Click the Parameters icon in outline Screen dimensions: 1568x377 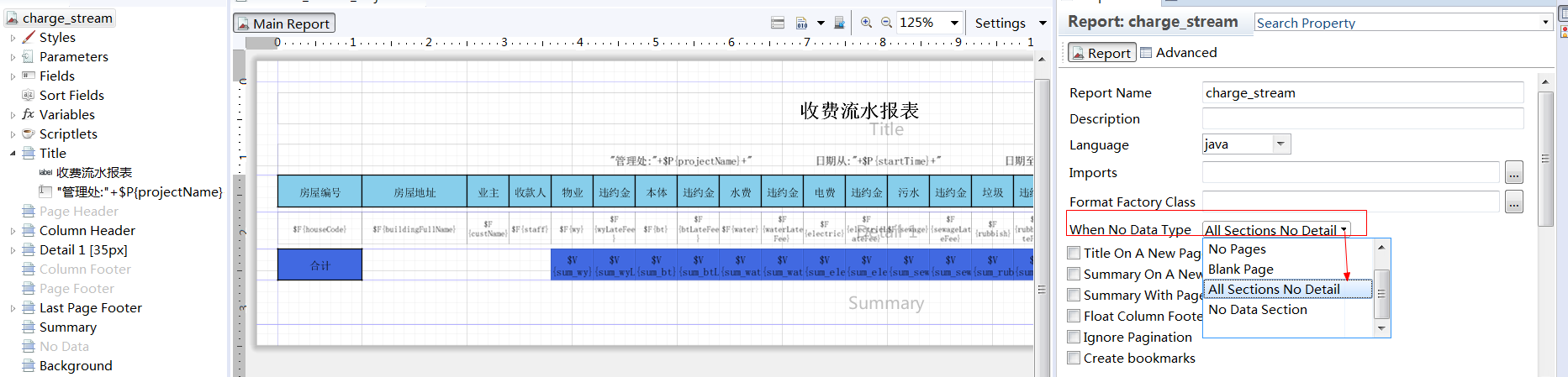(x=29, y=56)
